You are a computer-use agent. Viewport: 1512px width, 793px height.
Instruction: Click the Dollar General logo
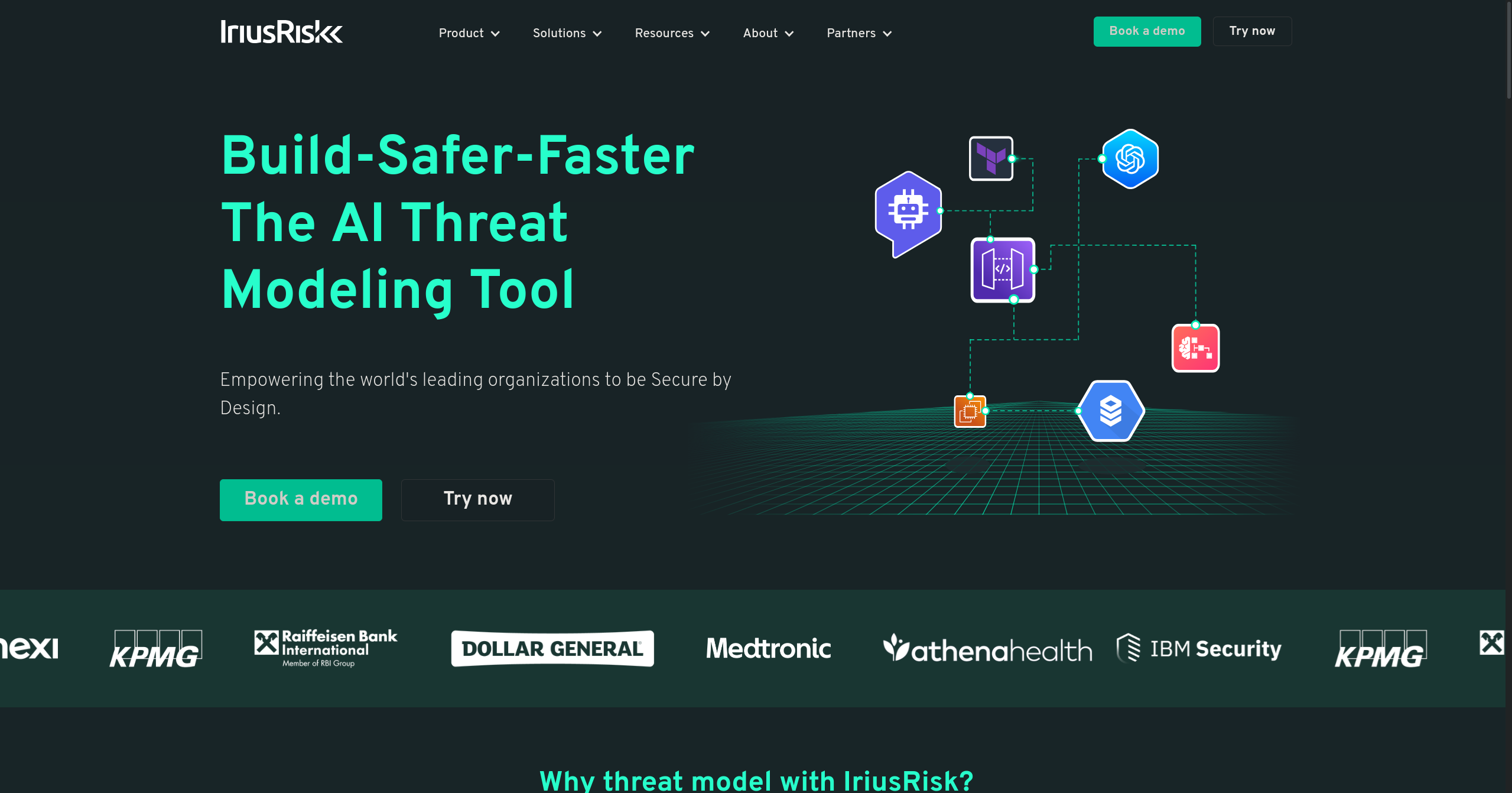point(552,648)
